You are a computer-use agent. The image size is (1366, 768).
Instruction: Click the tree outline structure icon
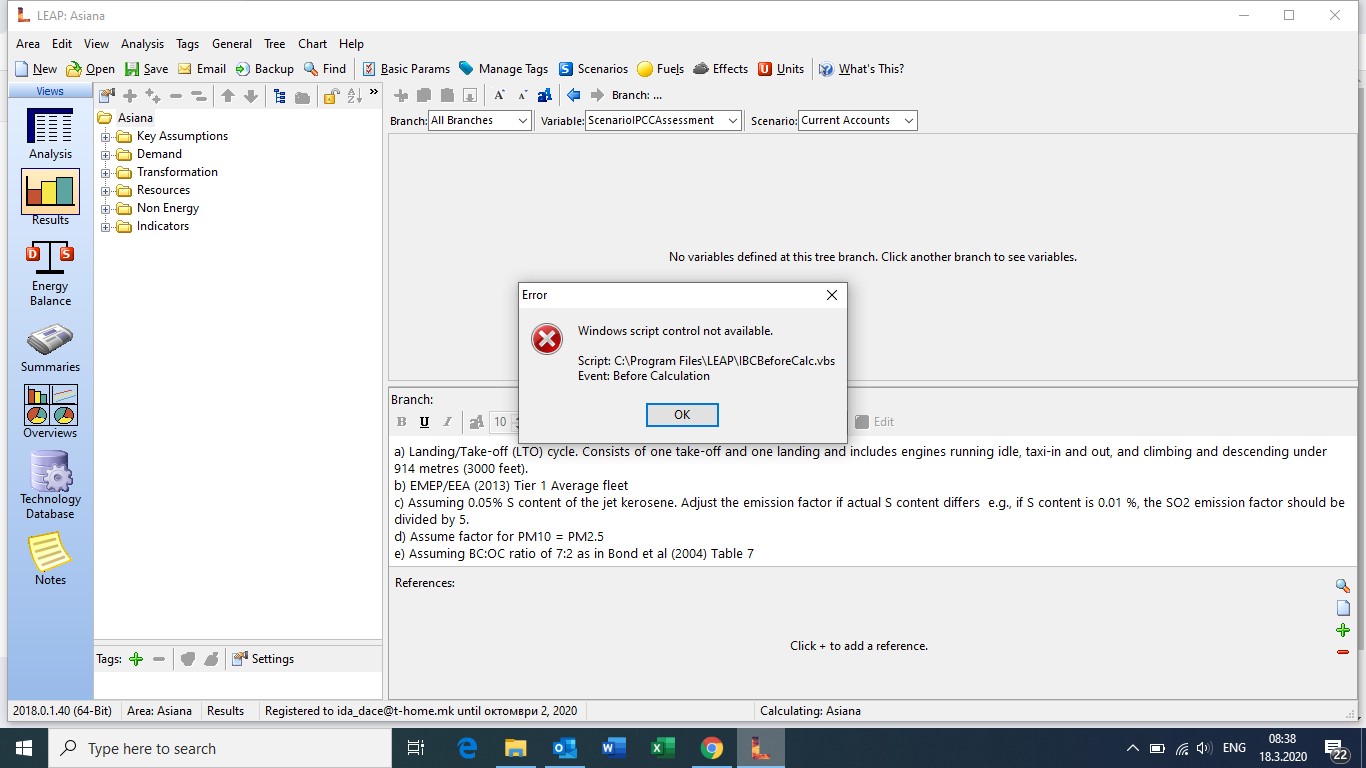point(279,96)
